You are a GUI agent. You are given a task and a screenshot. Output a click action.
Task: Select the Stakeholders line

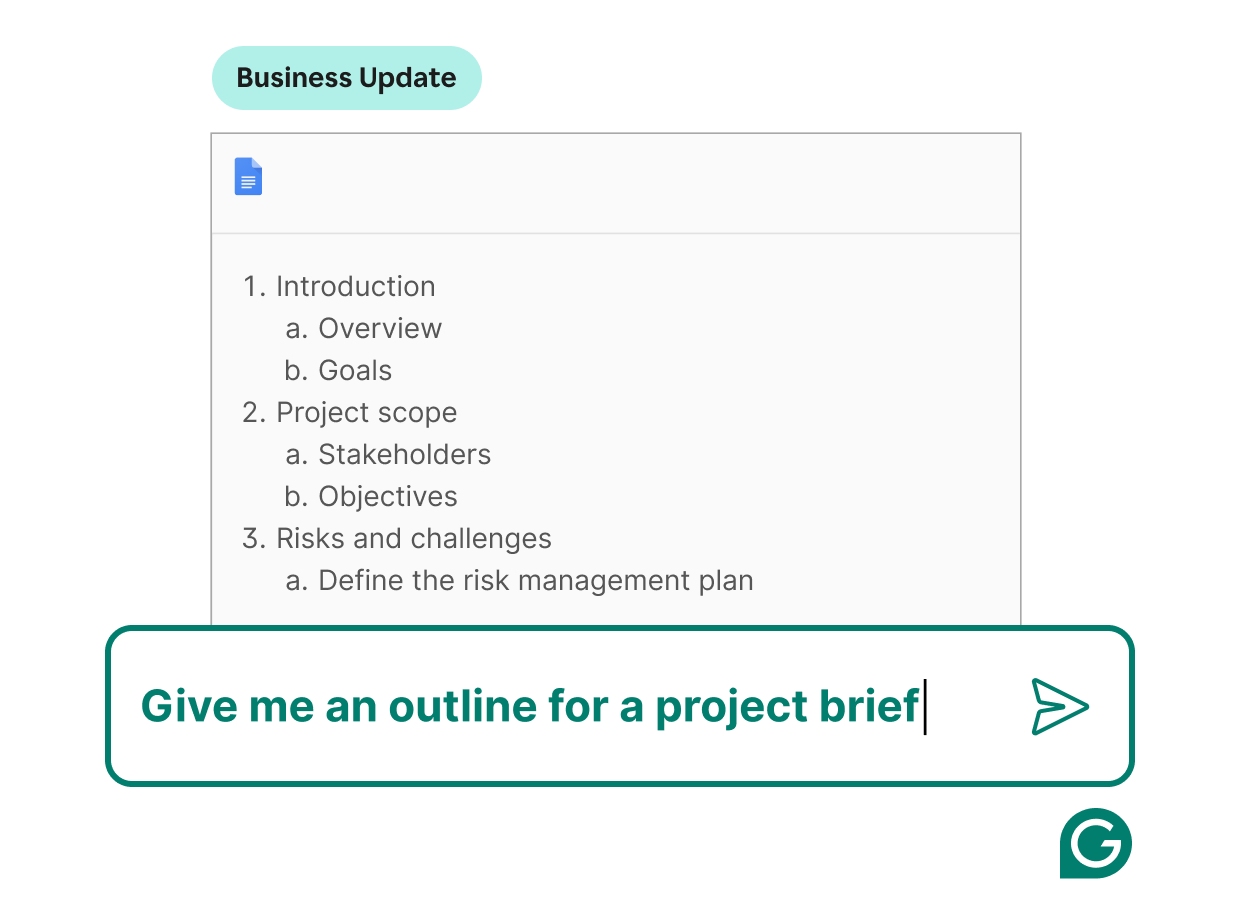point(404,454)
